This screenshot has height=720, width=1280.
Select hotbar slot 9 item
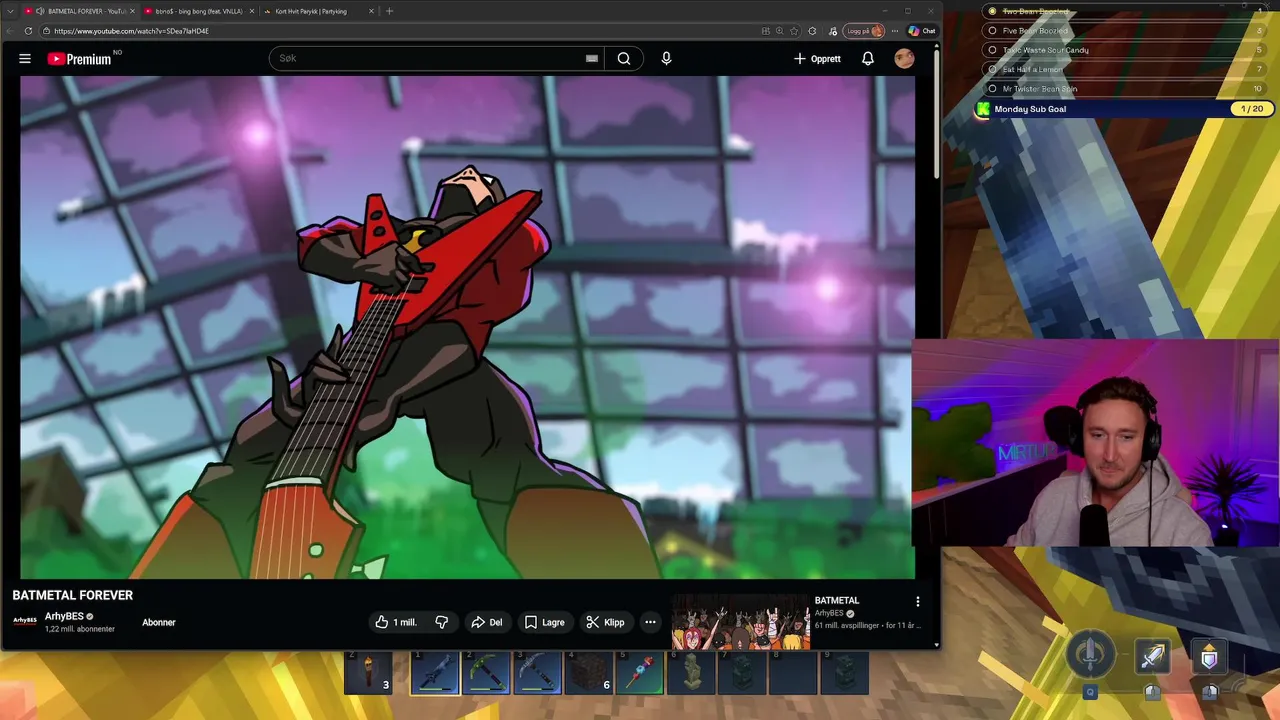(x=844, y=672)
